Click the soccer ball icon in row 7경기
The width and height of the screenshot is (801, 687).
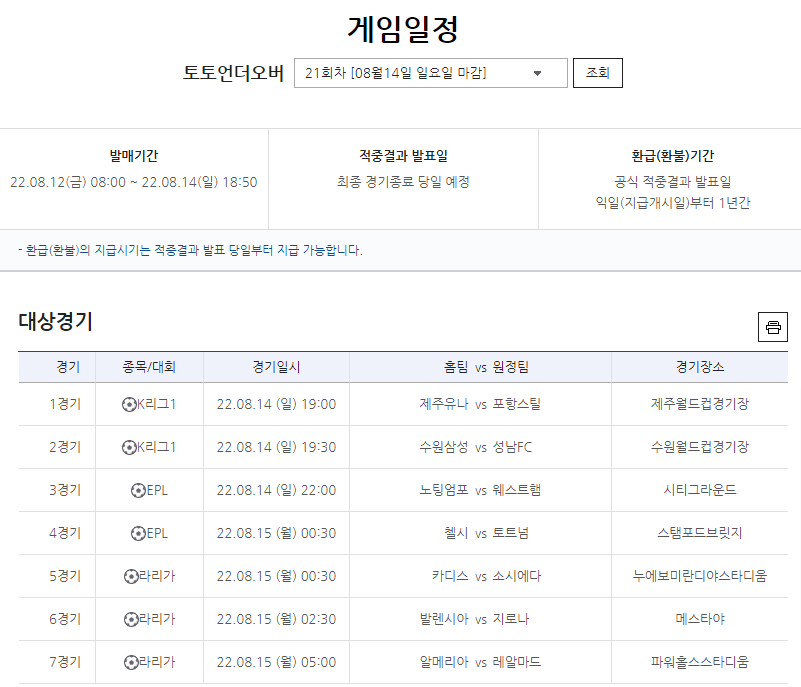pos(131,662)
